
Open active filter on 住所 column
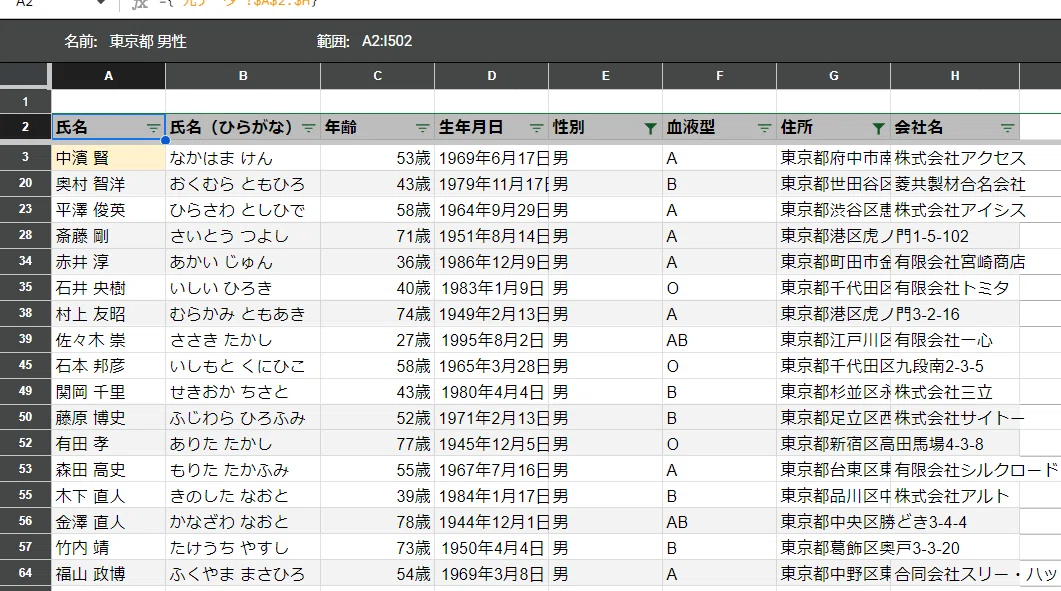pos(878,127)
